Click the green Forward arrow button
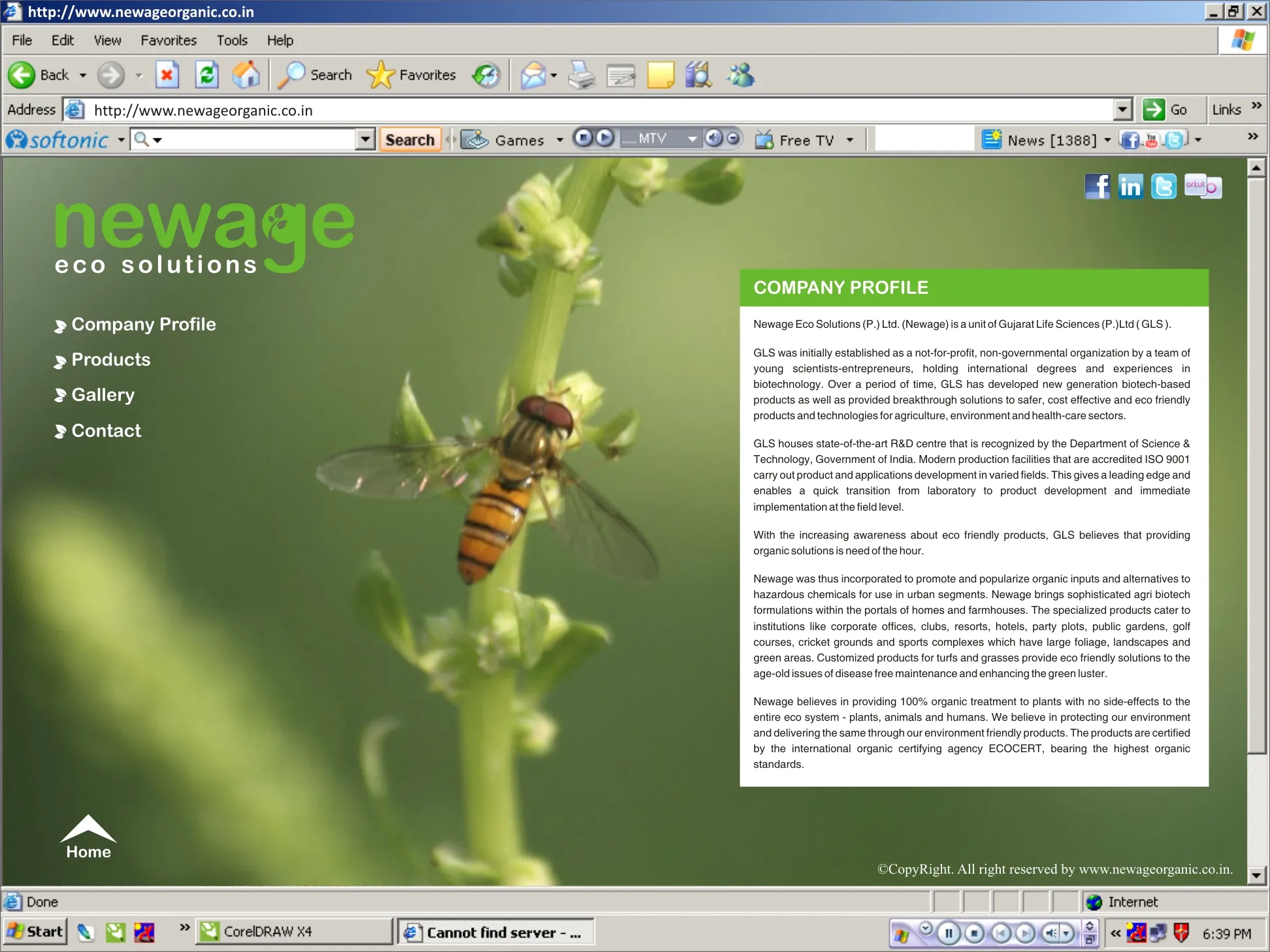 (110, 75)
